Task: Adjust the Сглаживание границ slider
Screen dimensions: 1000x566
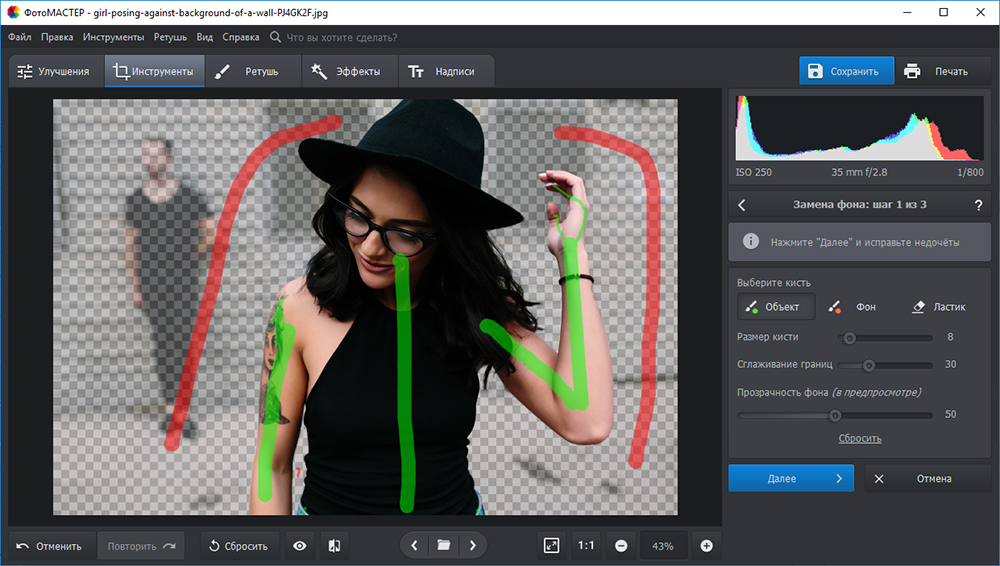Action: (x=885, y=366)
